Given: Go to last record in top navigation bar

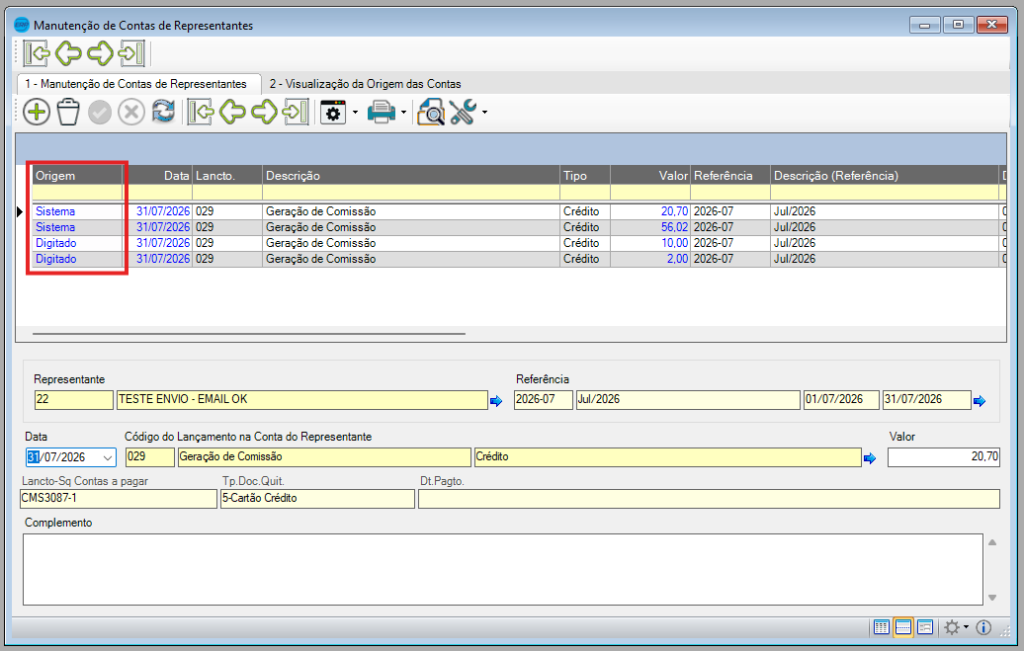Looking at the screenshot, I should coord(131,53).
